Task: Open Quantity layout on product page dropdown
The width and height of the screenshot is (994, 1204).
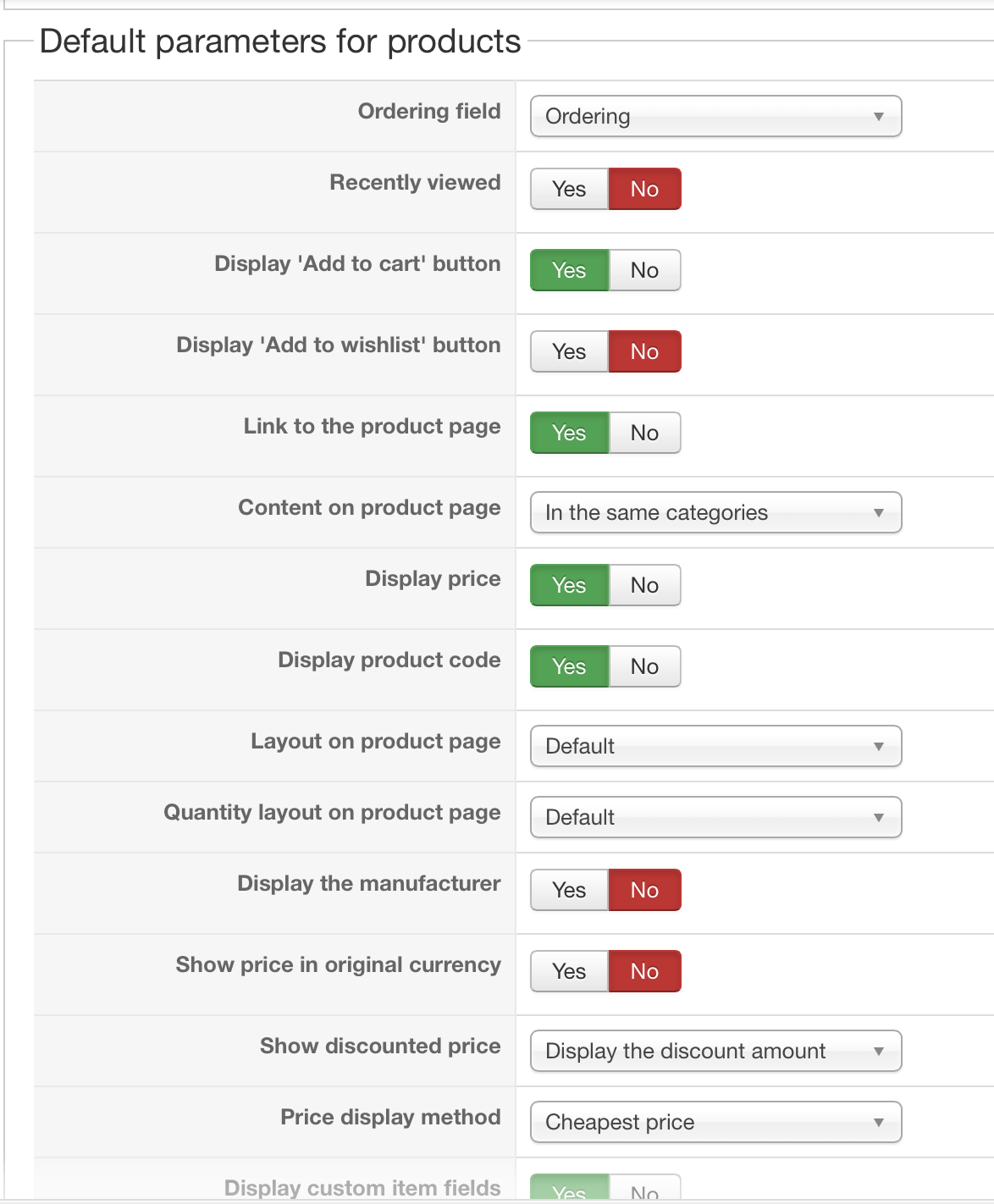Action: pyautogui.click(x=715, y=817)
